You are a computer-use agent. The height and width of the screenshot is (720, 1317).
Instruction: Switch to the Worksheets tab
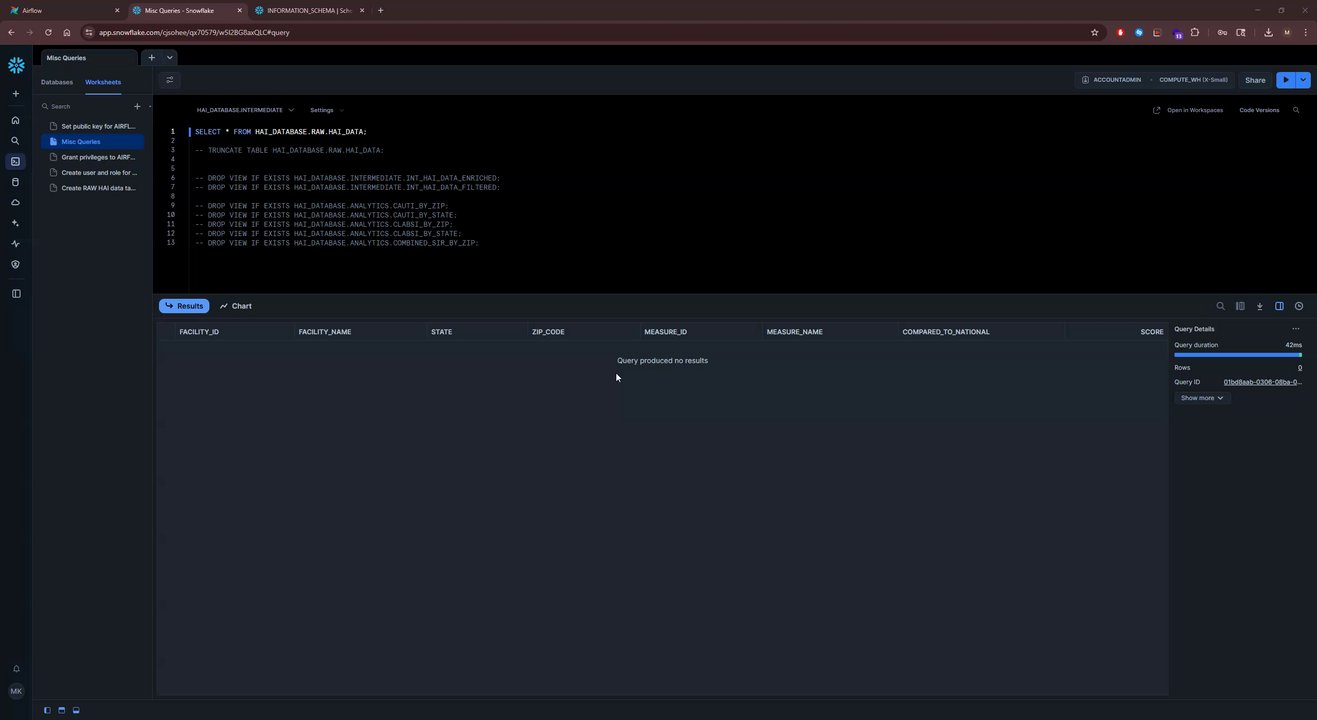(x=103, y=82)
